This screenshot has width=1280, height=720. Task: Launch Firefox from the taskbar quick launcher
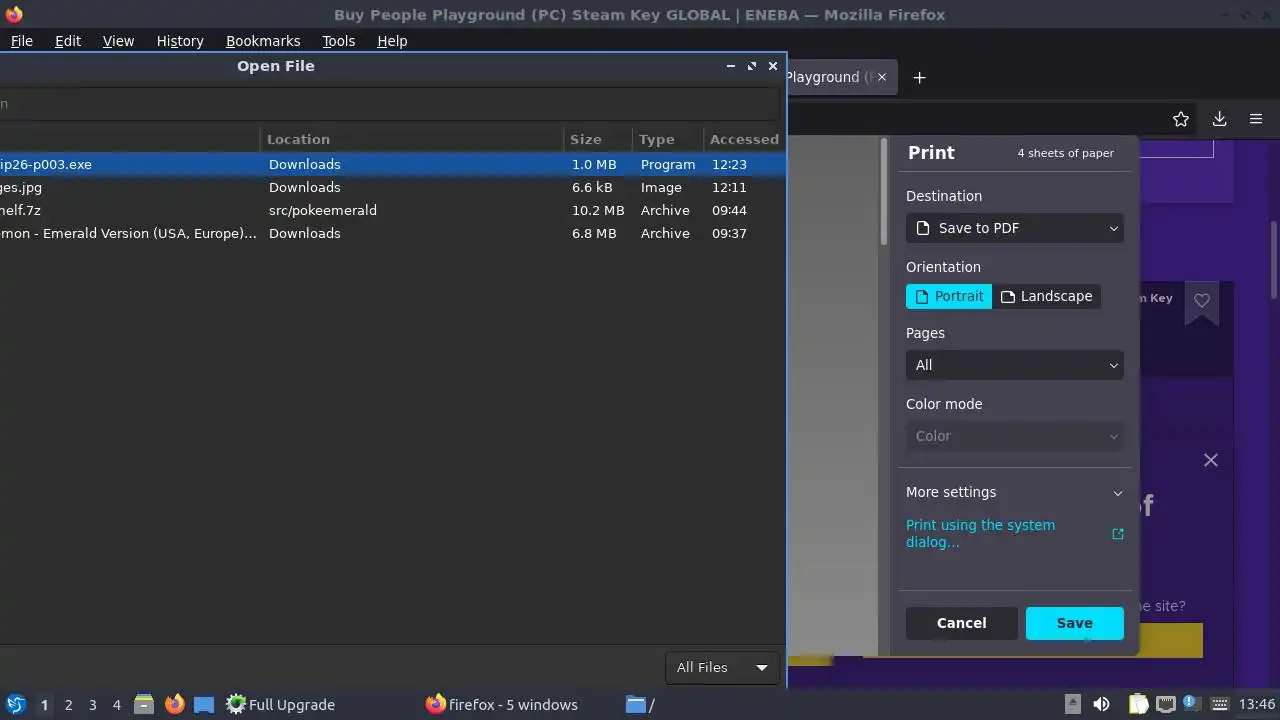click(x=174, y=704)
